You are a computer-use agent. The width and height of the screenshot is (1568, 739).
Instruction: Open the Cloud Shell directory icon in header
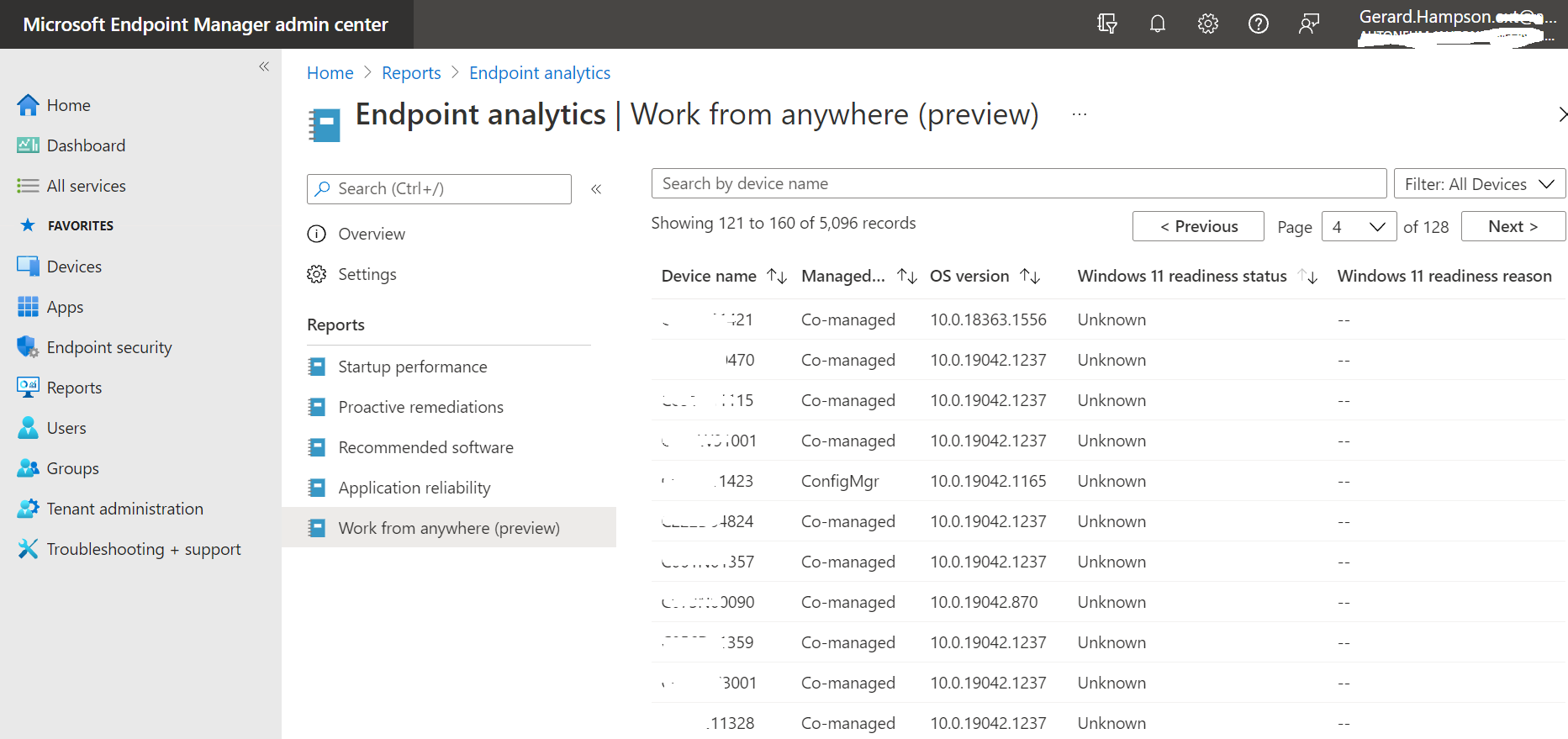click(1107, 24)
